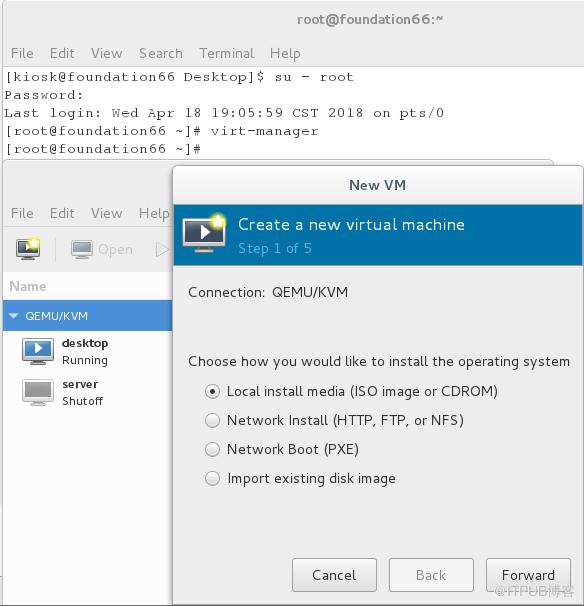Select the server VM shutoff monitor icon
This screenshot has height=606, width=584.
[37, 392]
